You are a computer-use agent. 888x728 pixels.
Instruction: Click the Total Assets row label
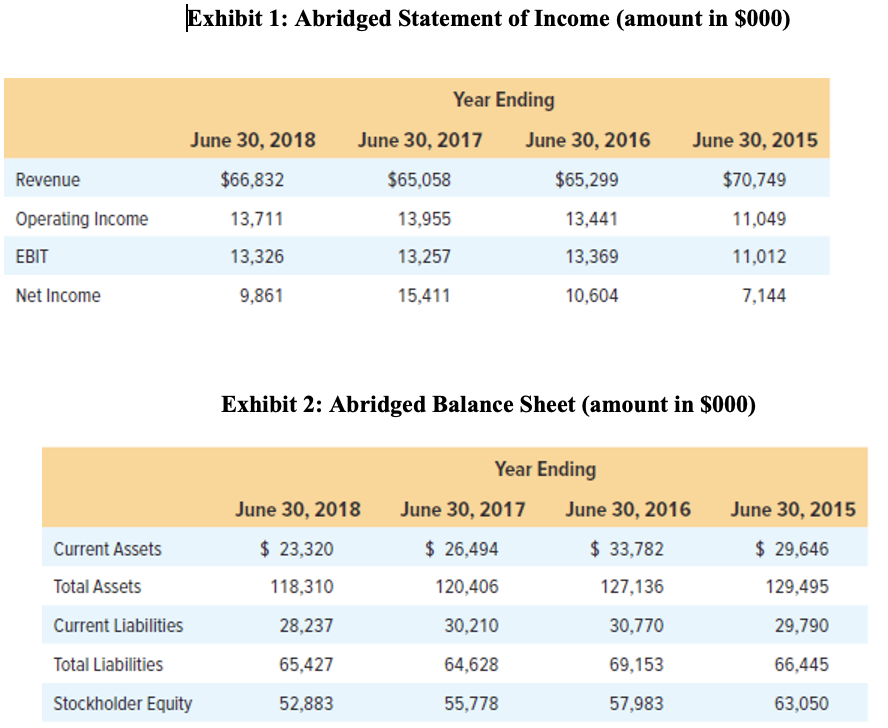coord(97,587)
